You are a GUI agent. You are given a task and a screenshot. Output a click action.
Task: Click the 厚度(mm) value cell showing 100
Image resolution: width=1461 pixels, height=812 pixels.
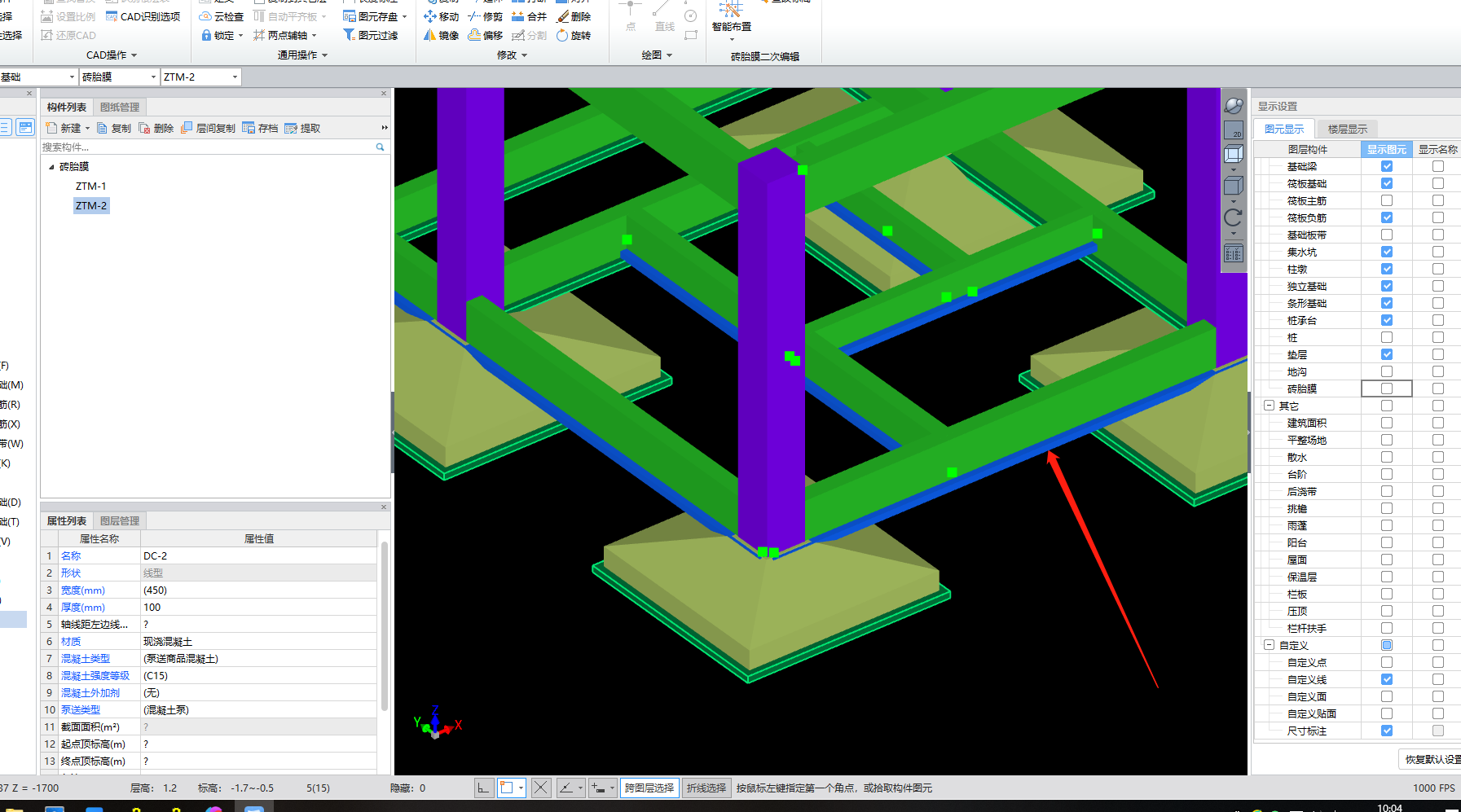(258, 607)
